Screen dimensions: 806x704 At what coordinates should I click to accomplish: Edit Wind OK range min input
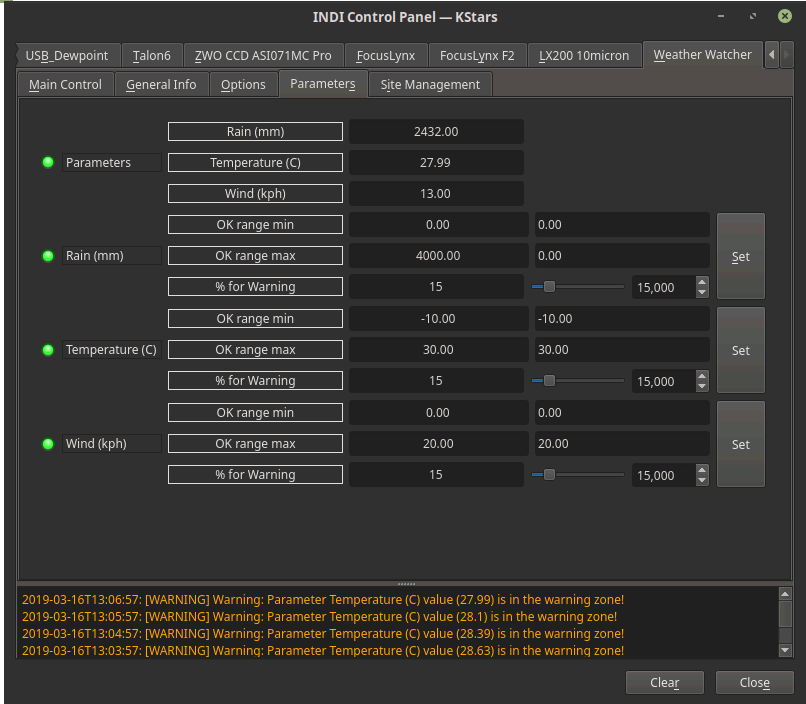coord(622,413)
